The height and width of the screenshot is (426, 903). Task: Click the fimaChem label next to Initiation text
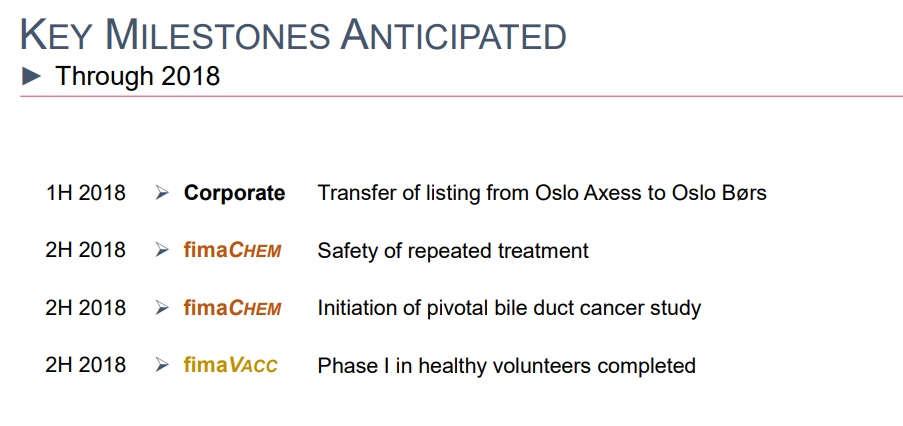click(x=233, y=308)
